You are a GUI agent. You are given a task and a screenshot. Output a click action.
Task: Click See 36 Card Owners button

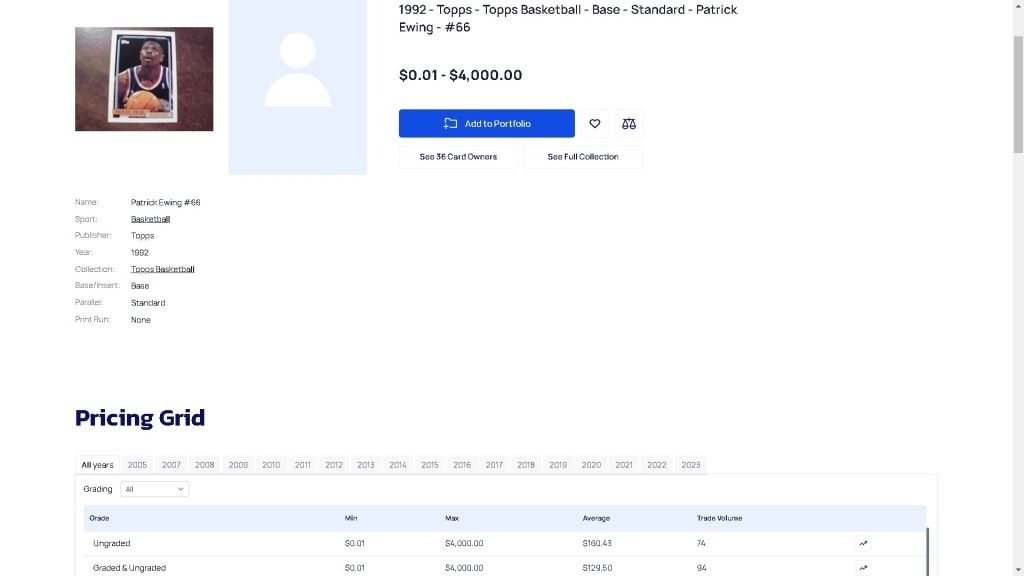point(458,157)
